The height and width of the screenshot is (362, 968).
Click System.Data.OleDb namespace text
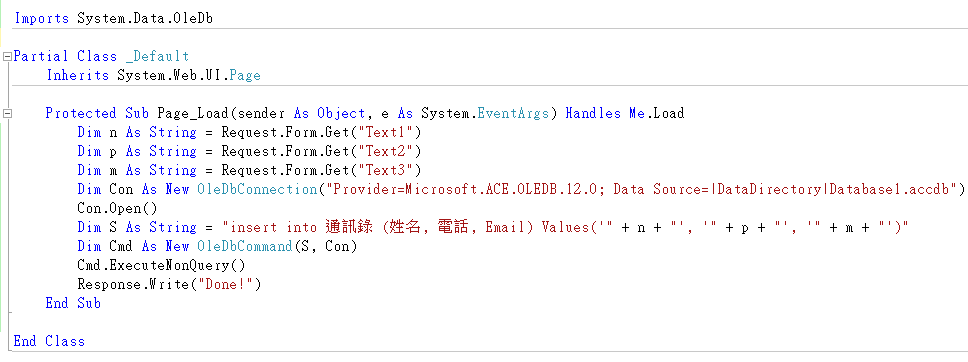coord(145,19)
